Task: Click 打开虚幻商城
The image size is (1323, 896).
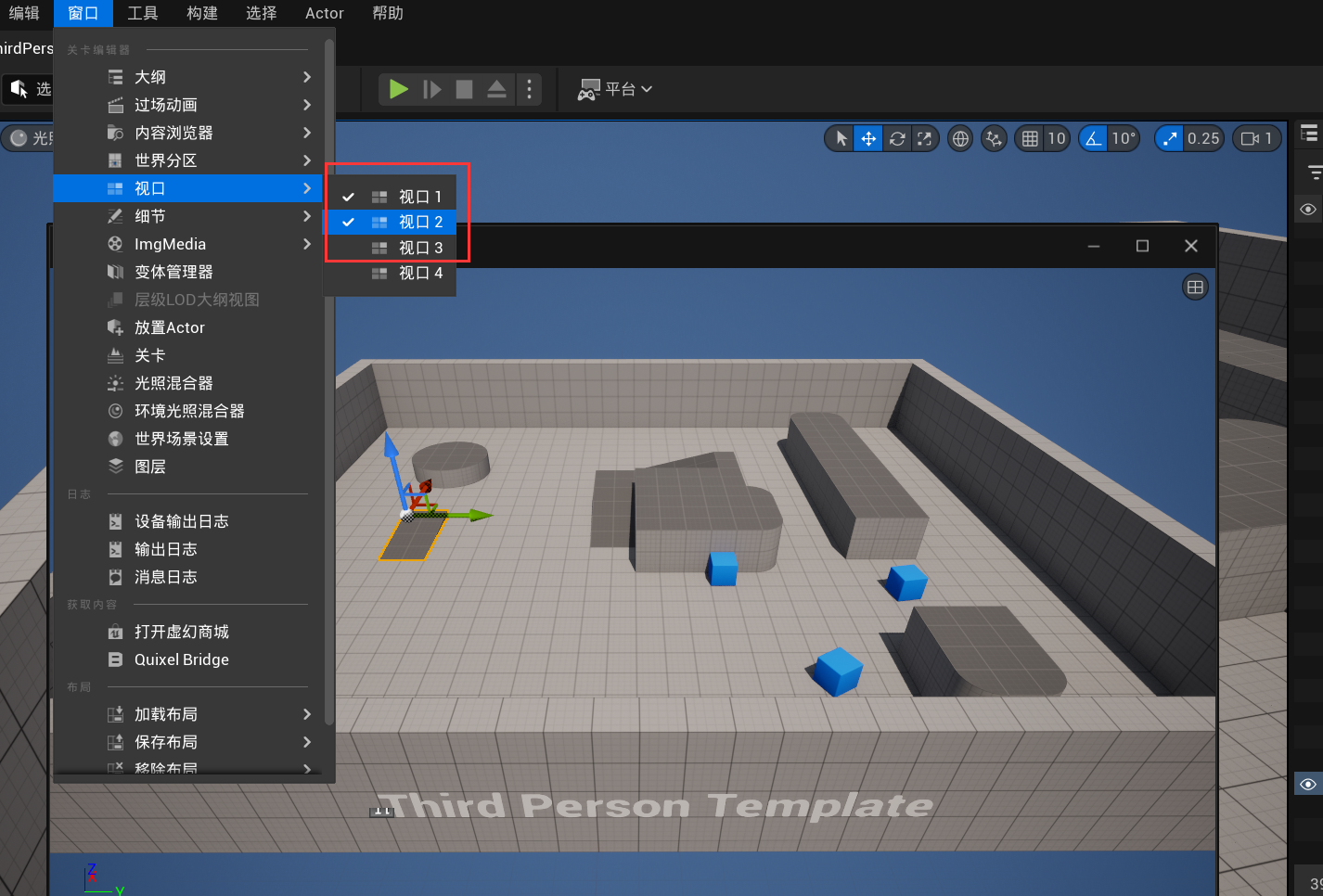Action: [188, 632]
